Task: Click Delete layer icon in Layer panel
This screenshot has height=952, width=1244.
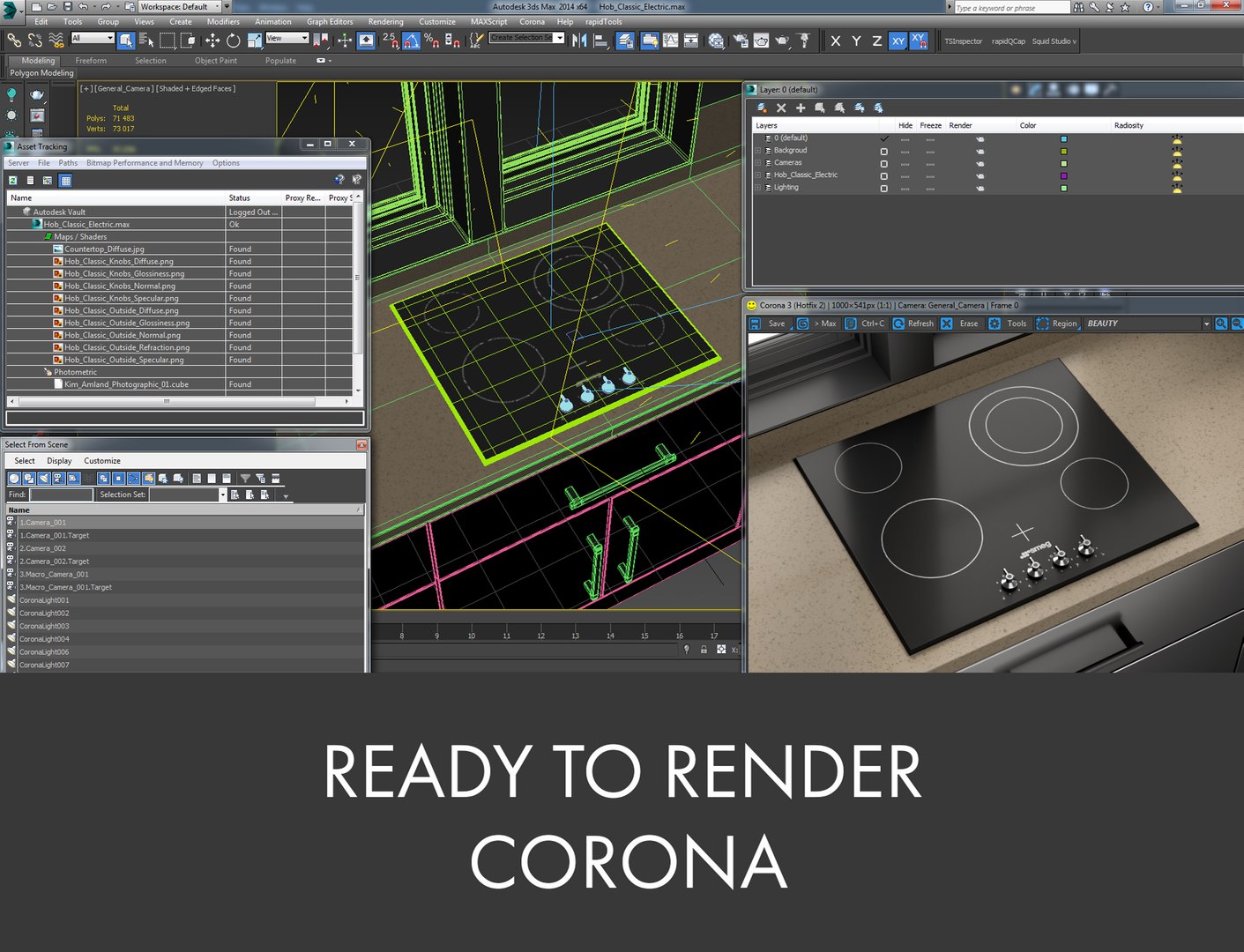Action: pos(781,108)
